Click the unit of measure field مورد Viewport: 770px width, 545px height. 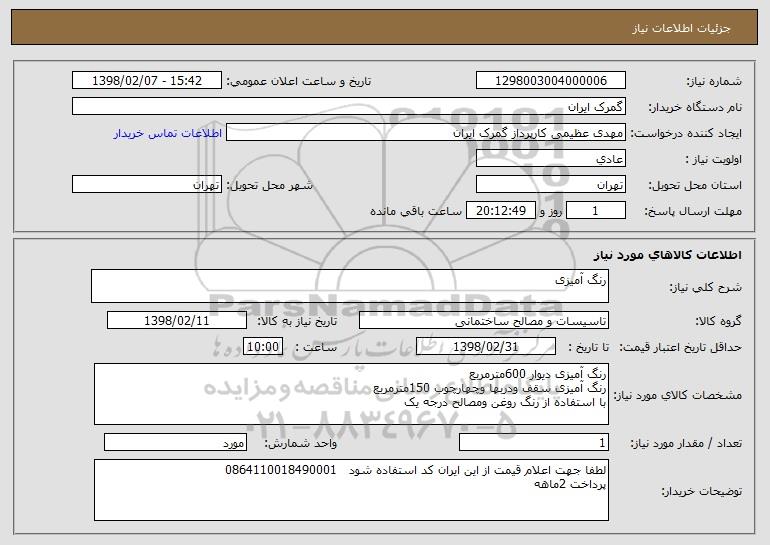click(175, 442)
